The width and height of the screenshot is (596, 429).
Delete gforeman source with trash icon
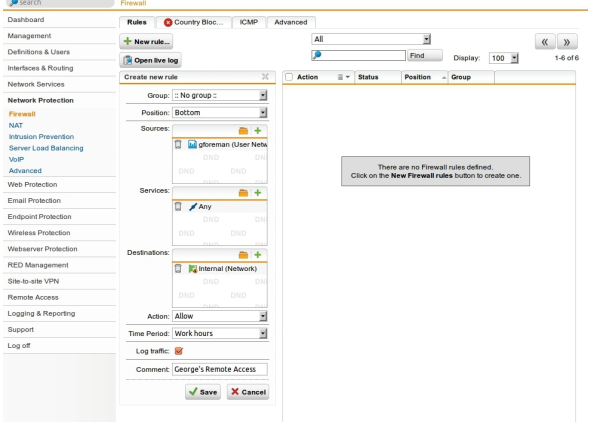click(x=178, y=144)
